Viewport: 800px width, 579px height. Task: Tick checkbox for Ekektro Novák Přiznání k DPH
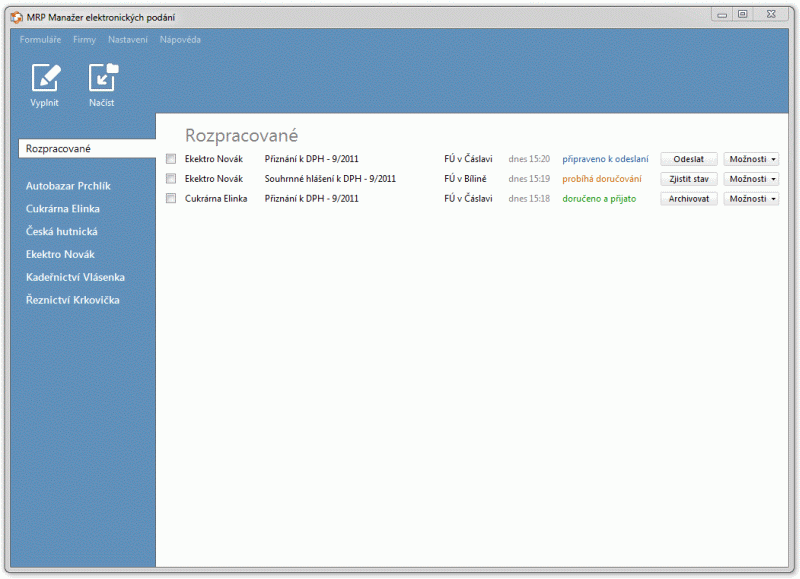(171, 159)
